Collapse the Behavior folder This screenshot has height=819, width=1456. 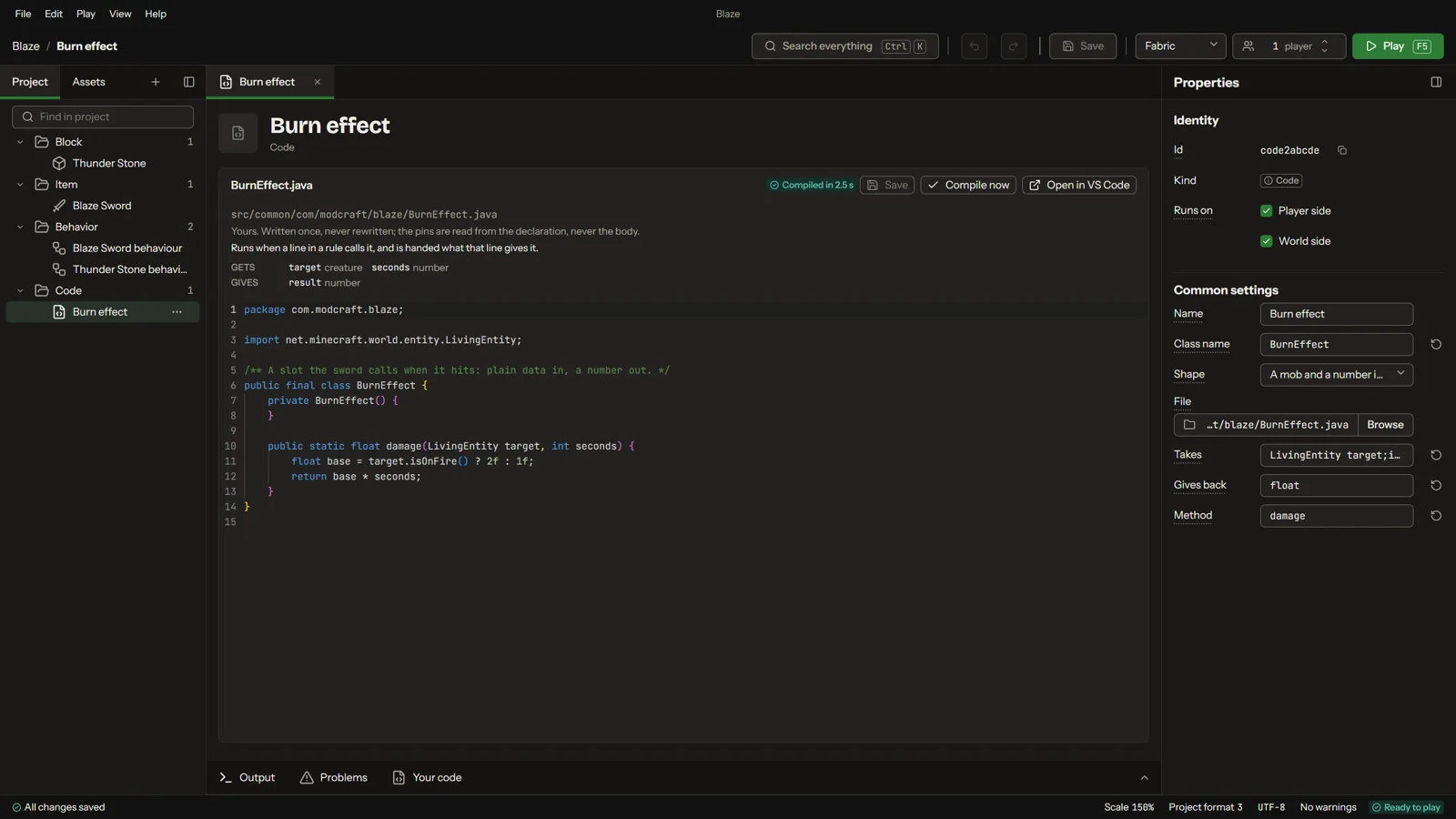(x=20, y=227)
